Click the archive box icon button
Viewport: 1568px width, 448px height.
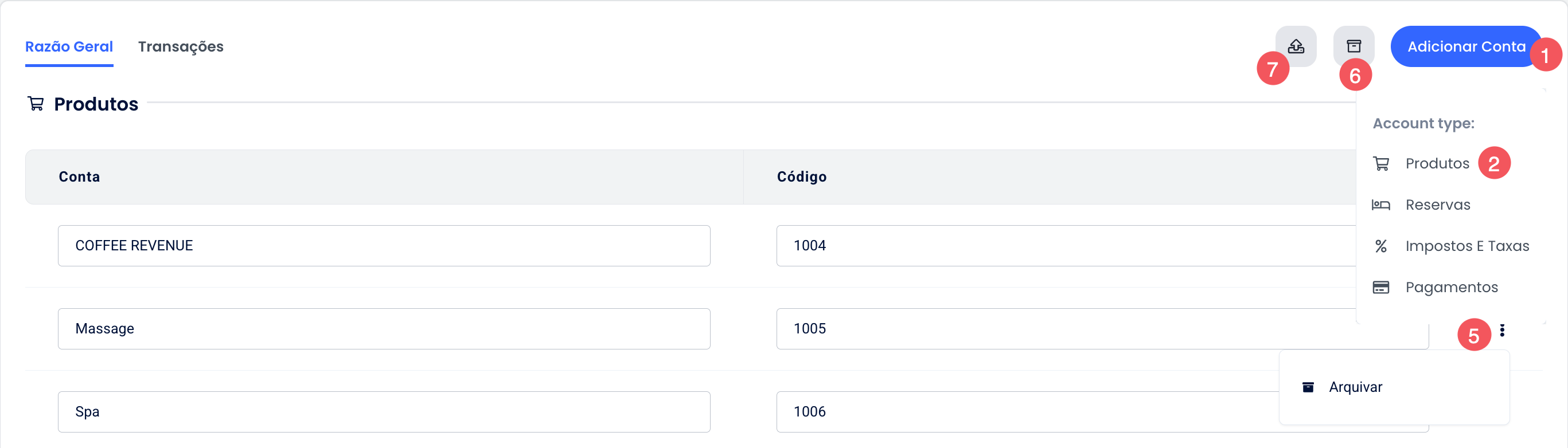click(x=1353, y=46)
